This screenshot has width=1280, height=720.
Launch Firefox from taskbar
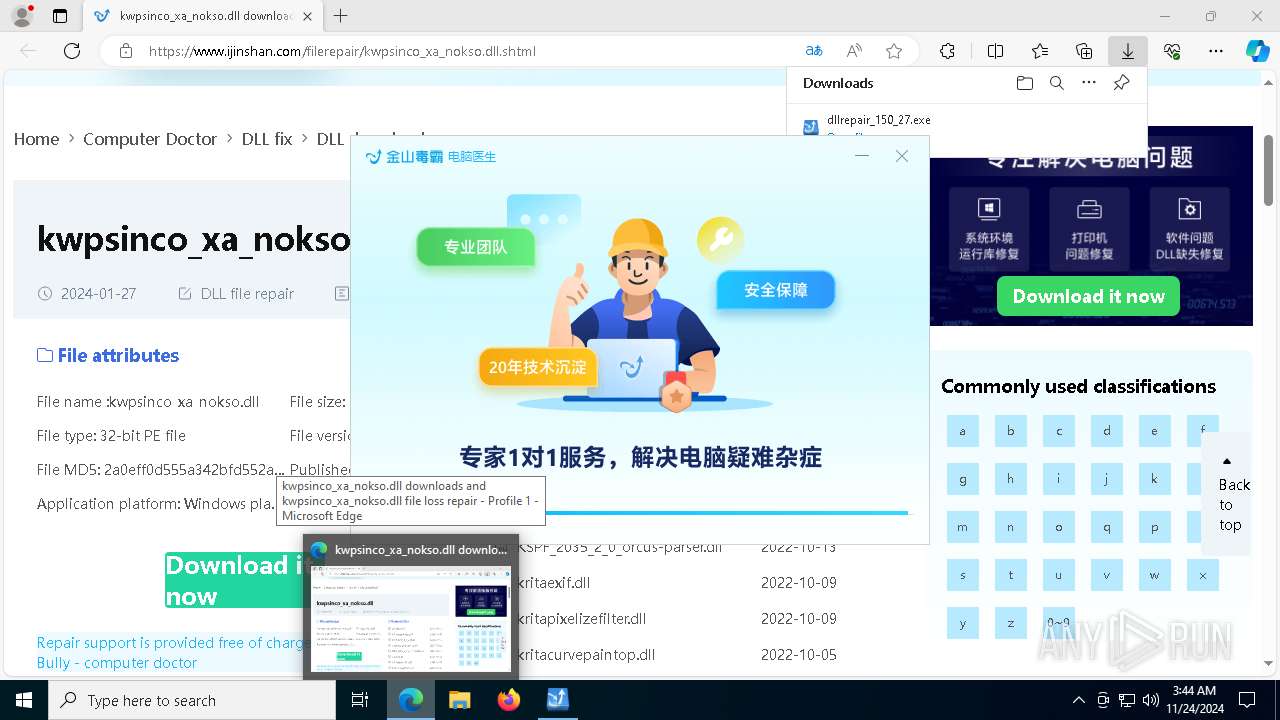(x=508, y=700)
